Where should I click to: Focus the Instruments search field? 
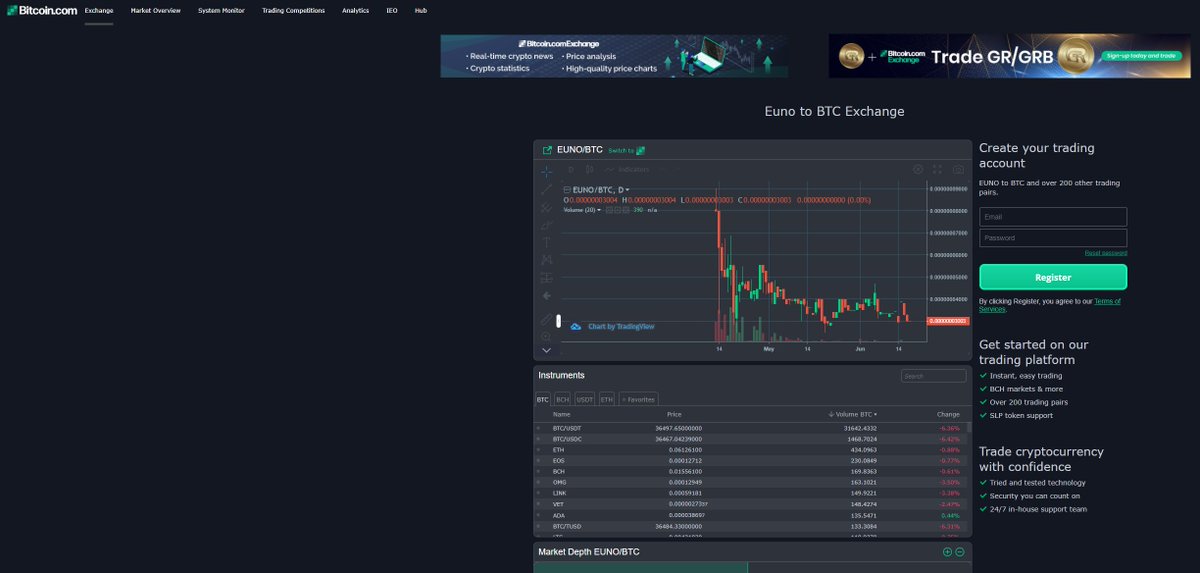click(x=934, y=376)
